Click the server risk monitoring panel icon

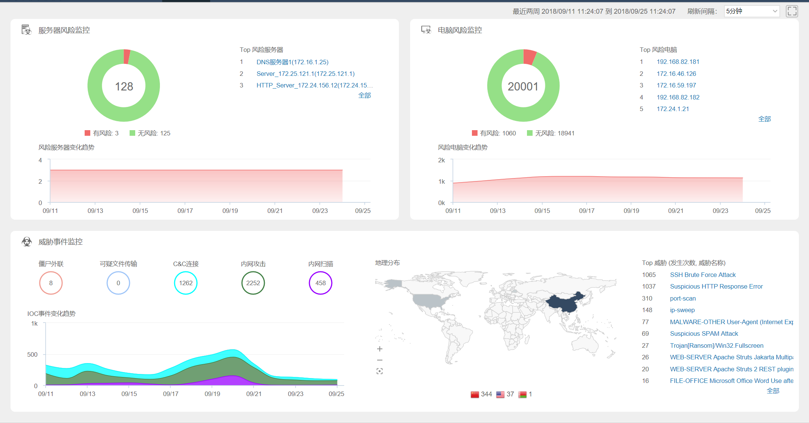(26, 30)
